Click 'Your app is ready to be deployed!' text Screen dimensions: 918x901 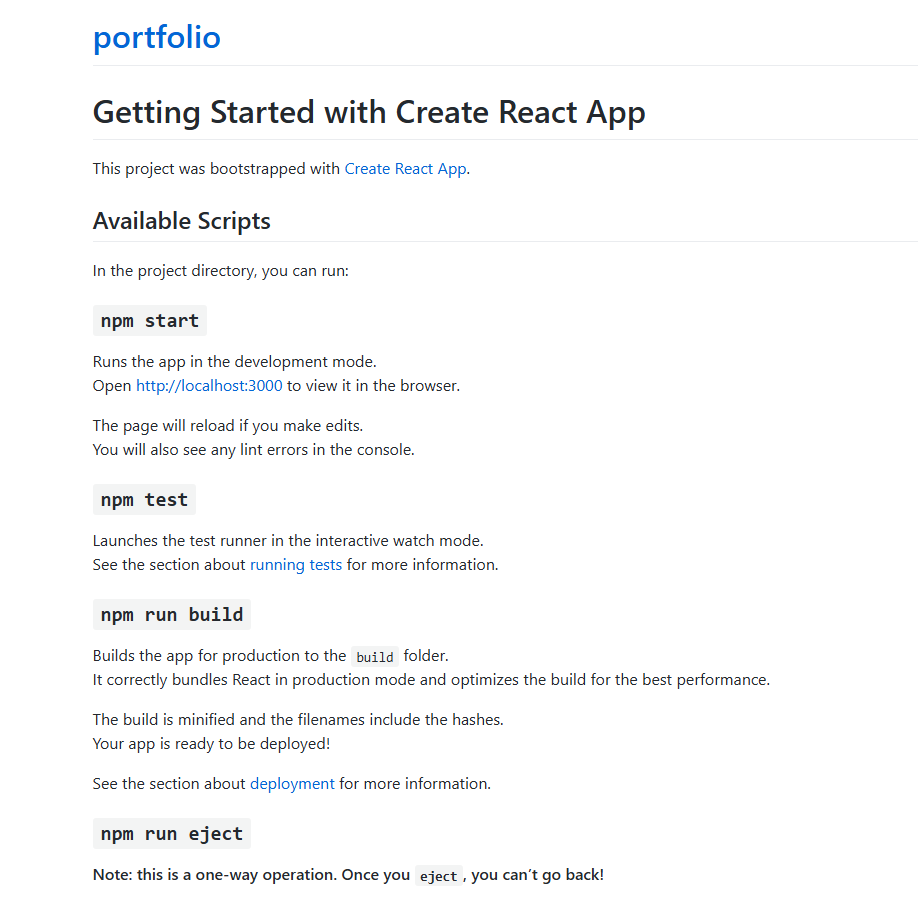[211, 744]
